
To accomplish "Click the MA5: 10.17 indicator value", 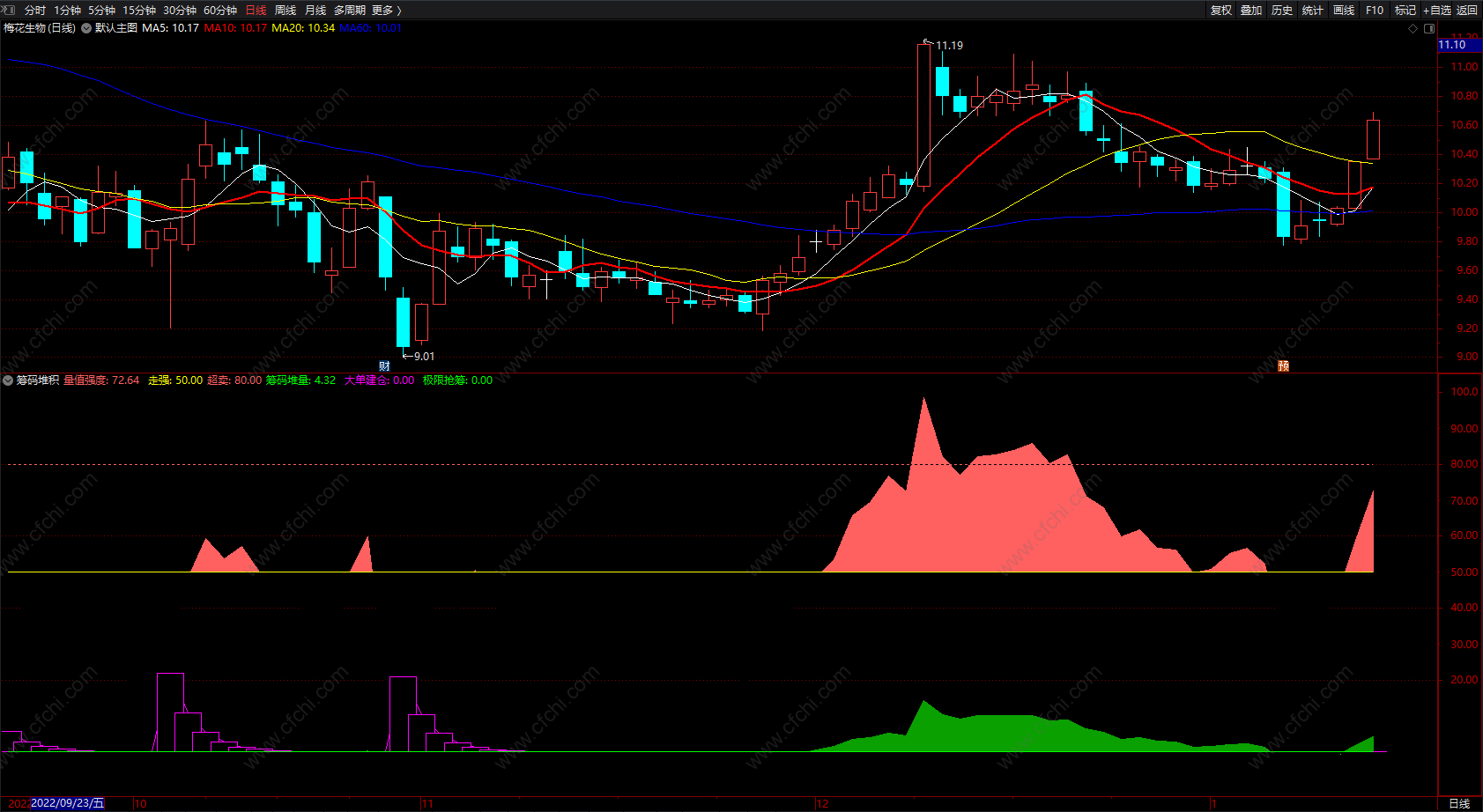I will [171, 28].
